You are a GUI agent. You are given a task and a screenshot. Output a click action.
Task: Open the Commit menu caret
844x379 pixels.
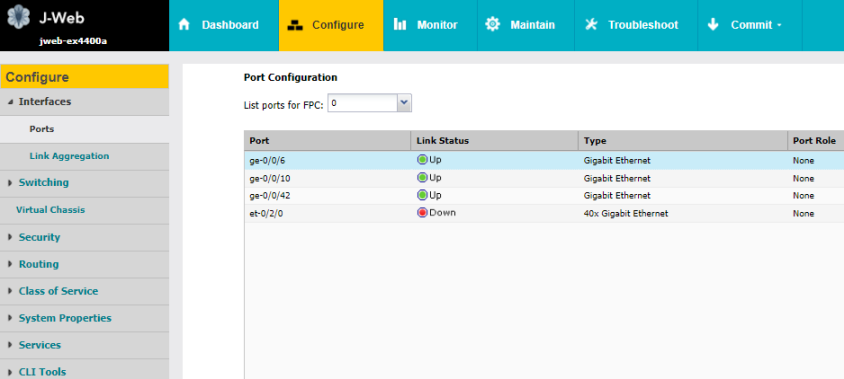tap(779, 26)
